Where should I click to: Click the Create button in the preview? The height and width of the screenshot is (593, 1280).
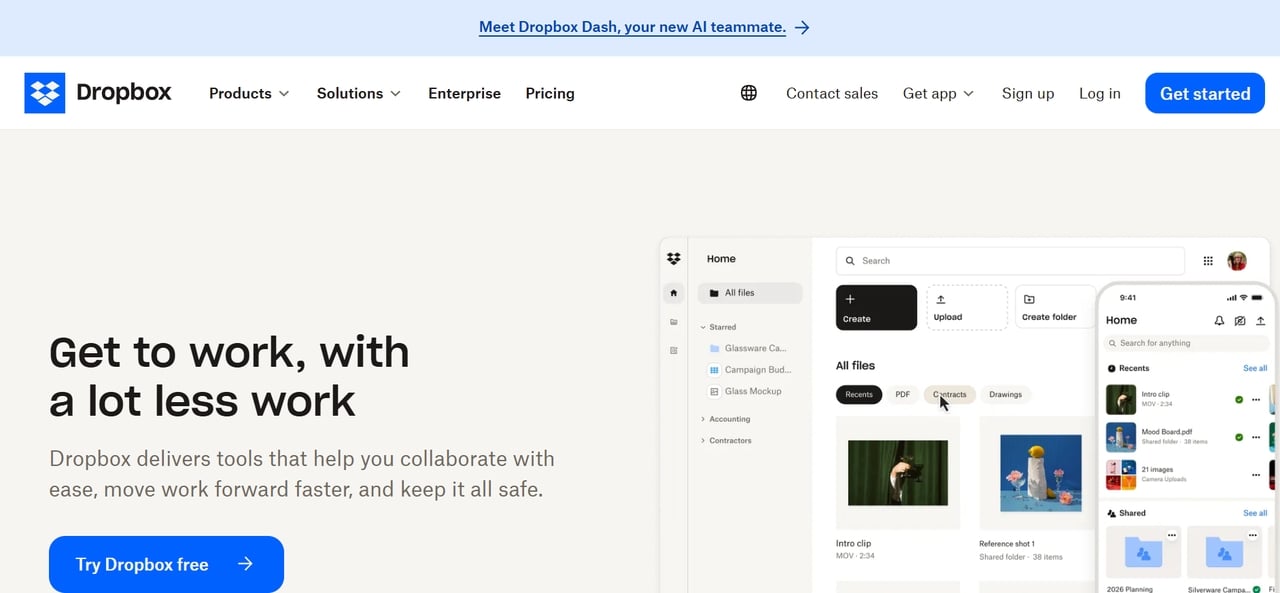[x=877, y=307]
